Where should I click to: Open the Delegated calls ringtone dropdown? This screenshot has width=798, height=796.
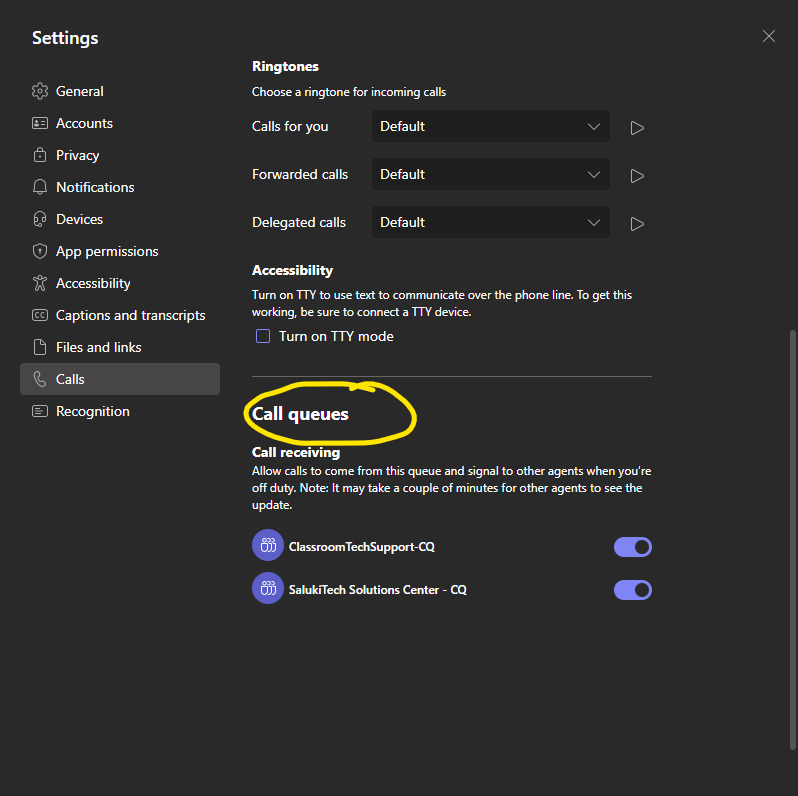(491, 222)
